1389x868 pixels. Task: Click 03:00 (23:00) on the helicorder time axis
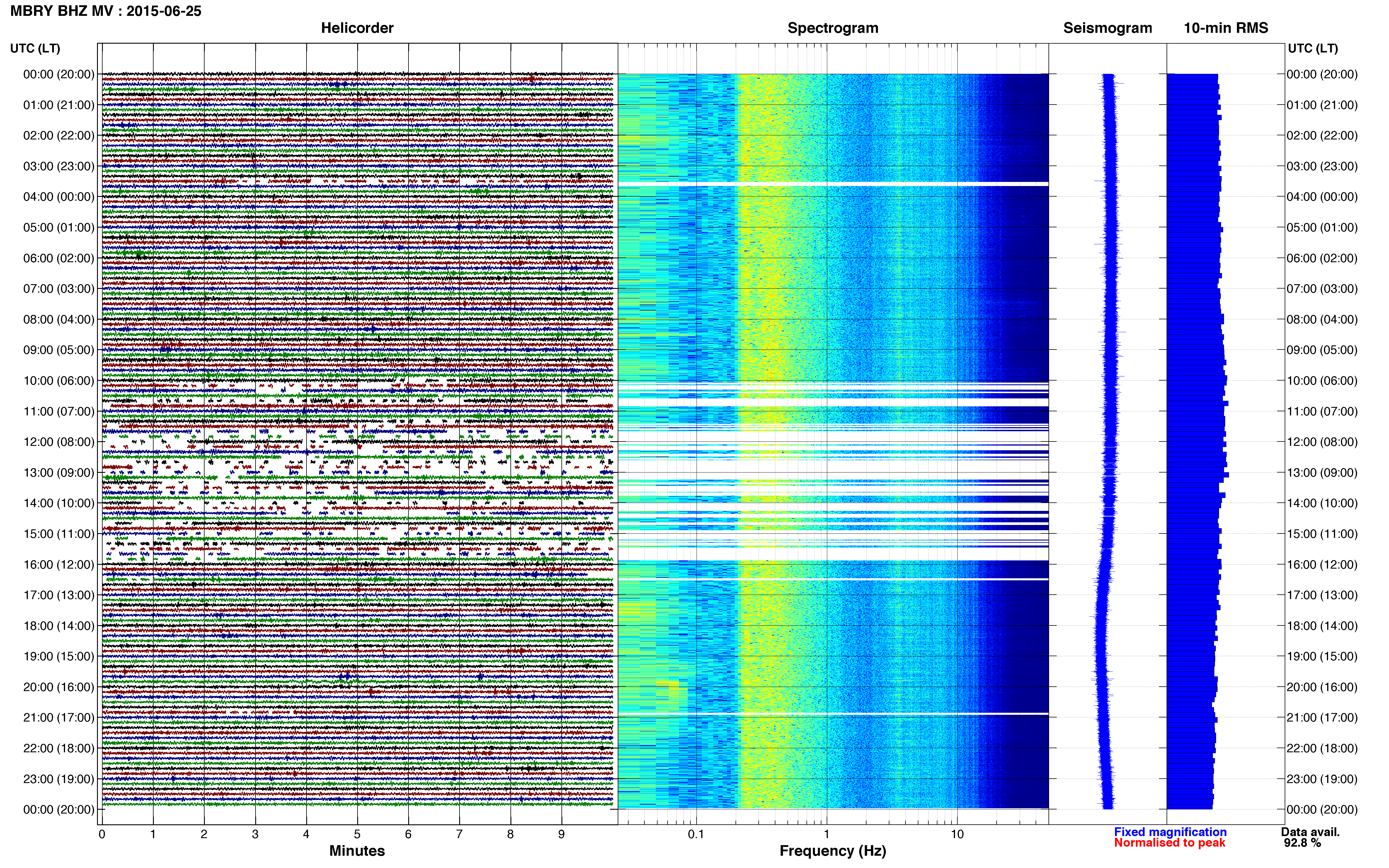(x=59, y=166)
